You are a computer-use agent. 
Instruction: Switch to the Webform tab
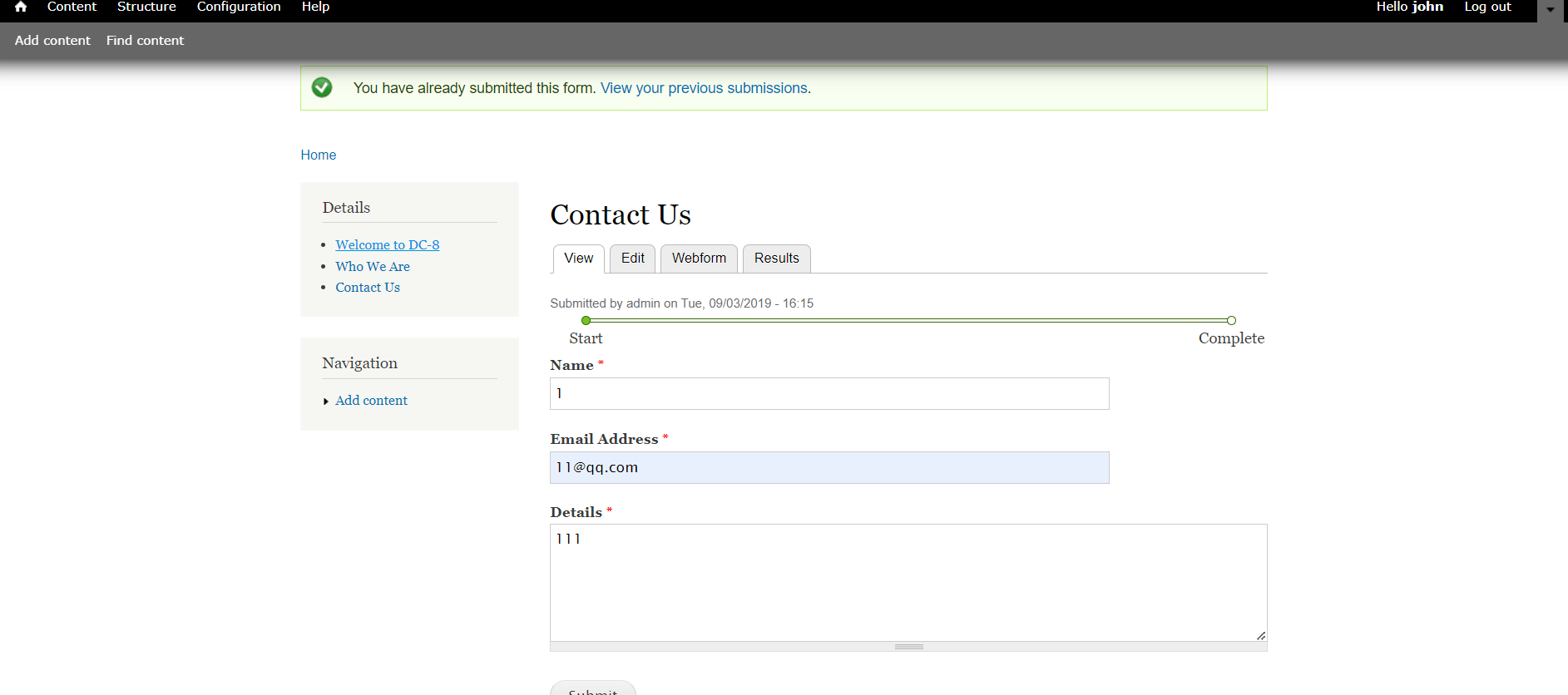coord(699,259)
